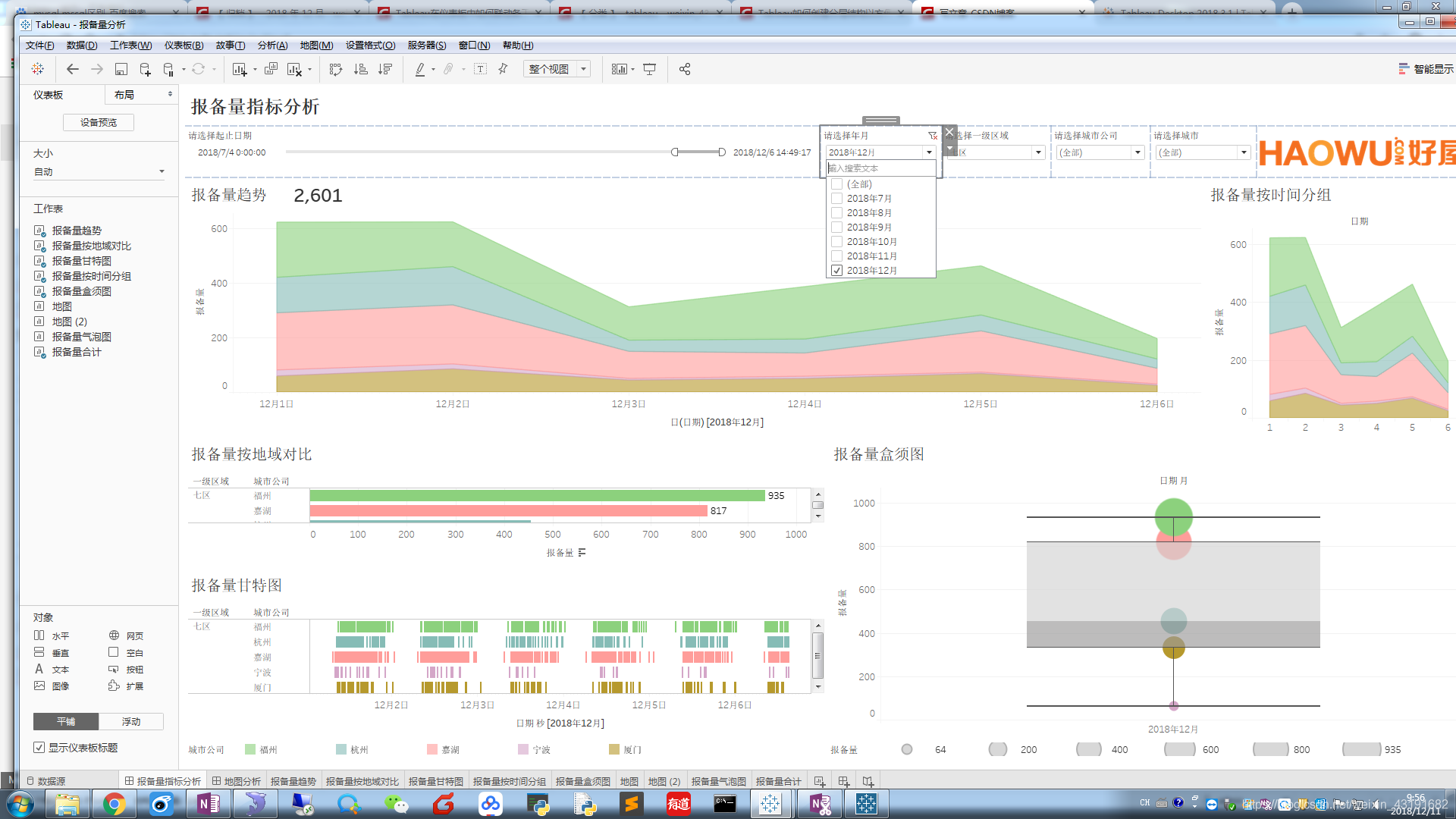Open the Show/Hide Cards dropdown arrow

point(632,70)
